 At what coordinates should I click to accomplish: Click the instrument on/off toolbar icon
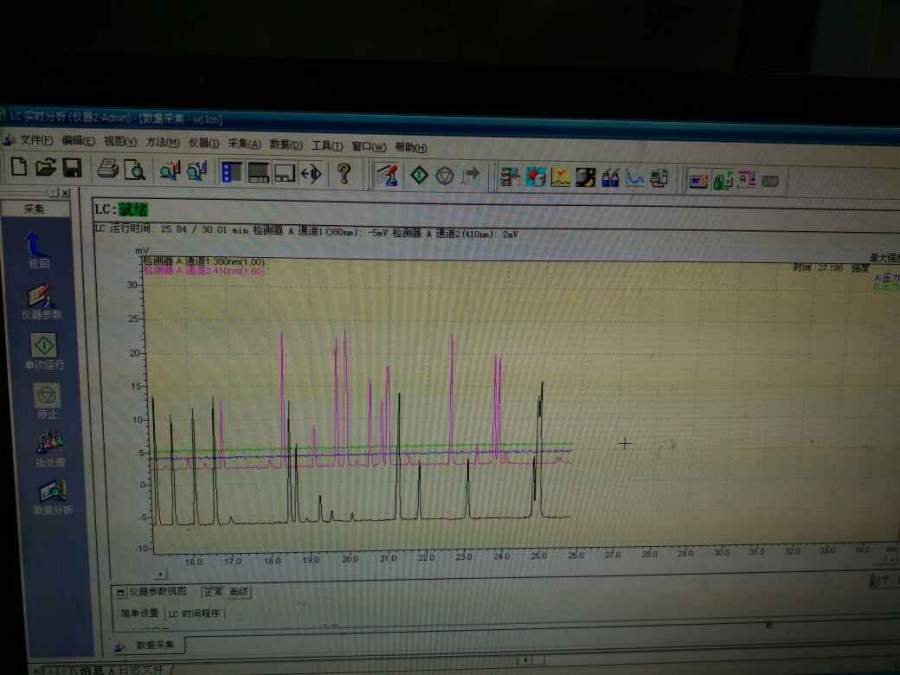click(389, 175)
